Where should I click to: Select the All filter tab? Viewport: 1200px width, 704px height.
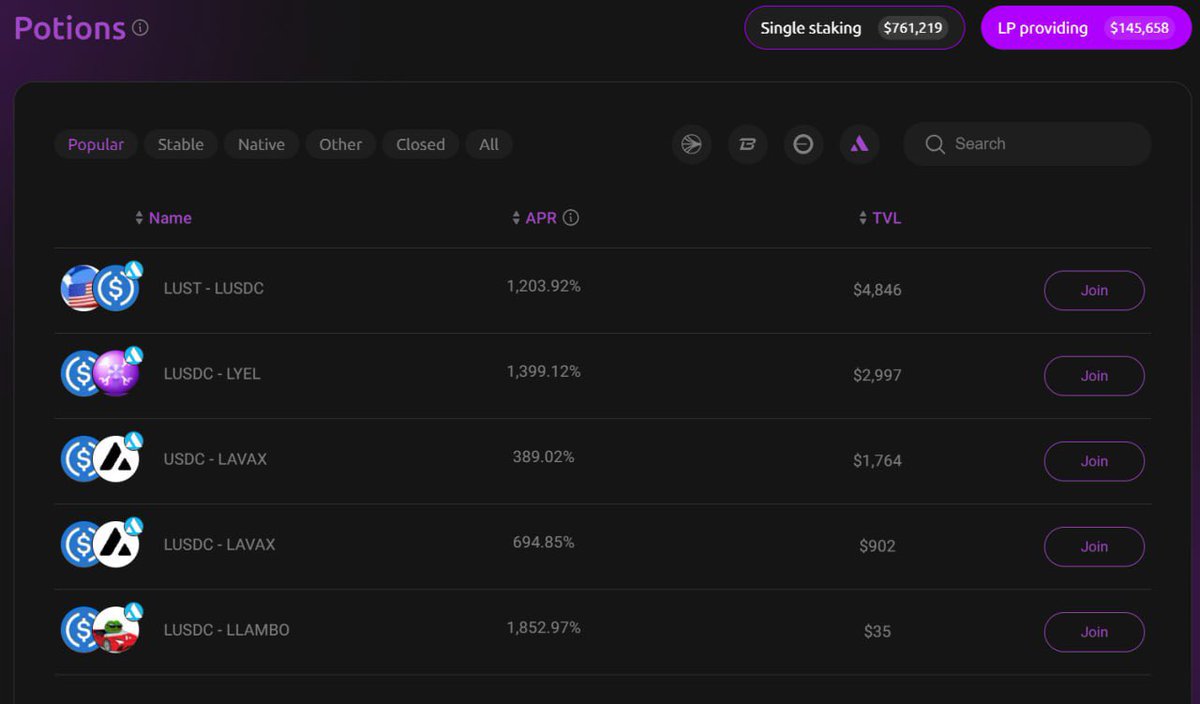click(489, 144)
